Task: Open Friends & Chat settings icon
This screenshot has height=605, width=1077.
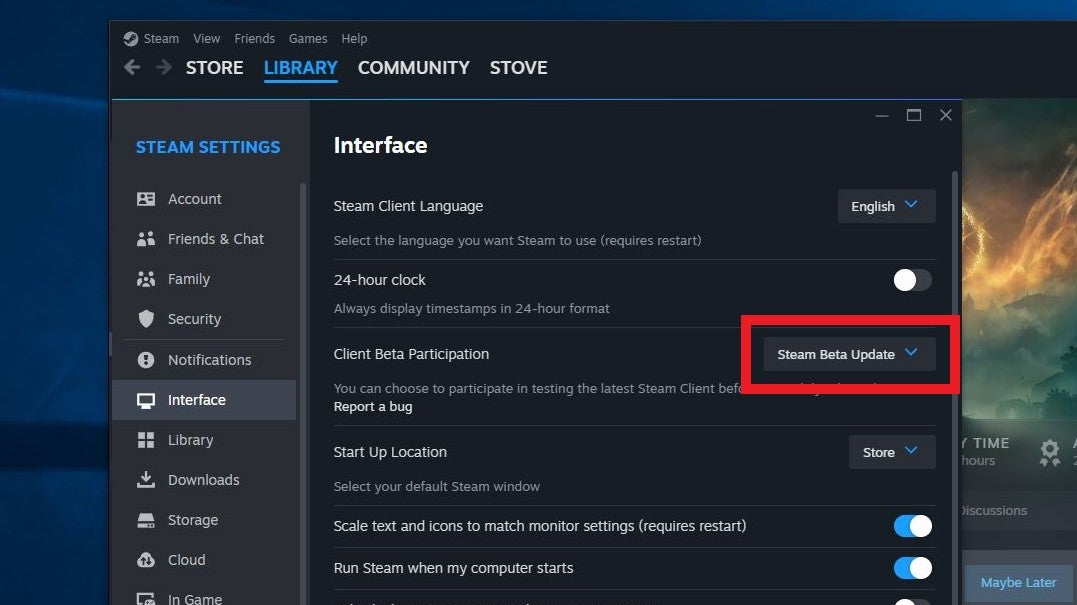Action: [x=146, y=239]
